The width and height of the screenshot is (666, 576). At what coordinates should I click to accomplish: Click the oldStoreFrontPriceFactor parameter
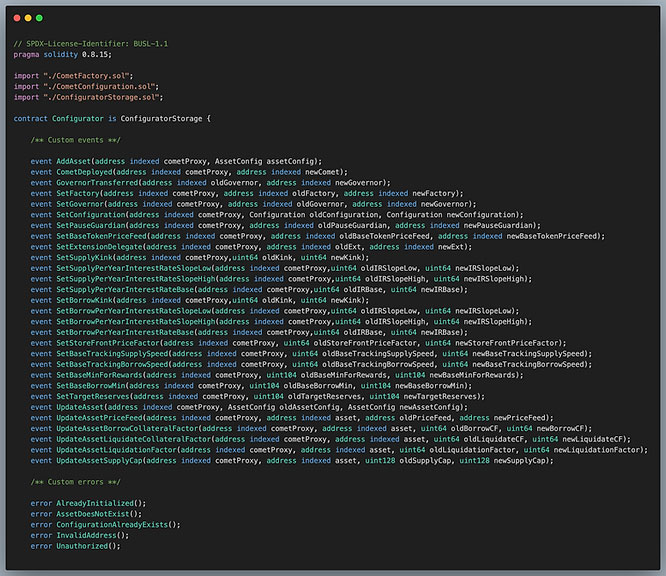tap(365, 343)
